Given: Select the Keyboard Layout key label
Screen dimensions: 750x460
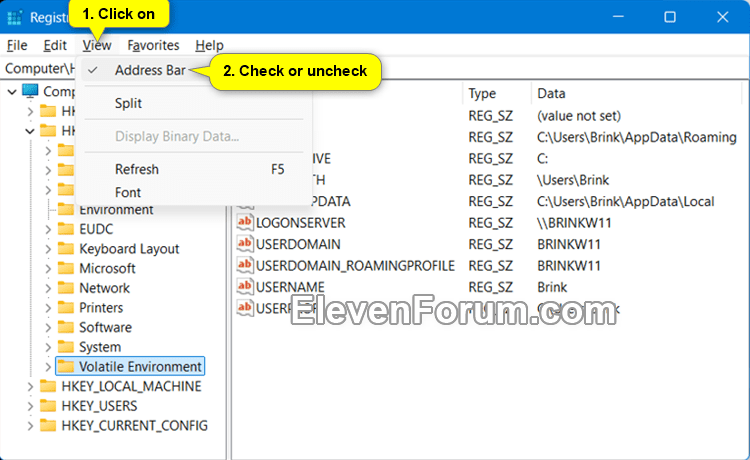Looking at the screenshot, I should click(129, 249).
